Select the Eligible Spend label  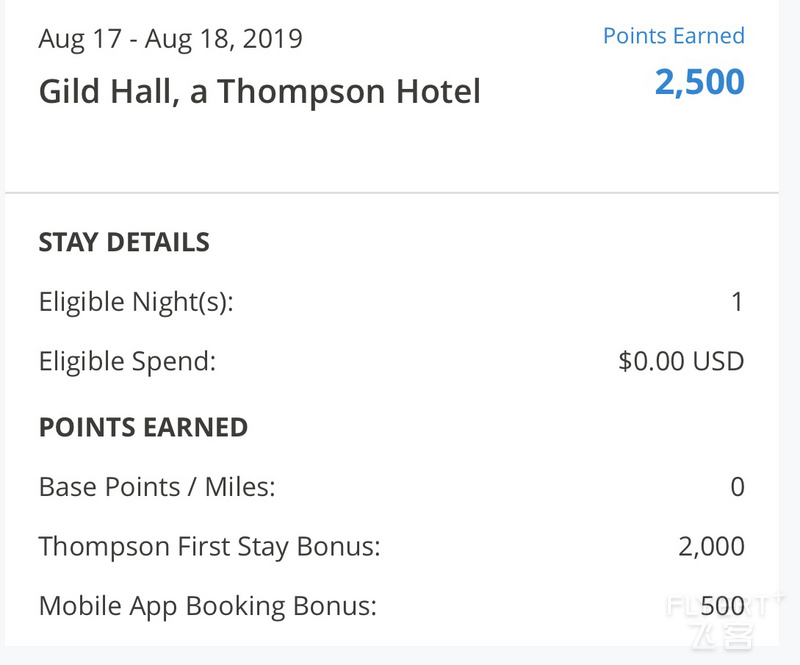coord(128,362)
